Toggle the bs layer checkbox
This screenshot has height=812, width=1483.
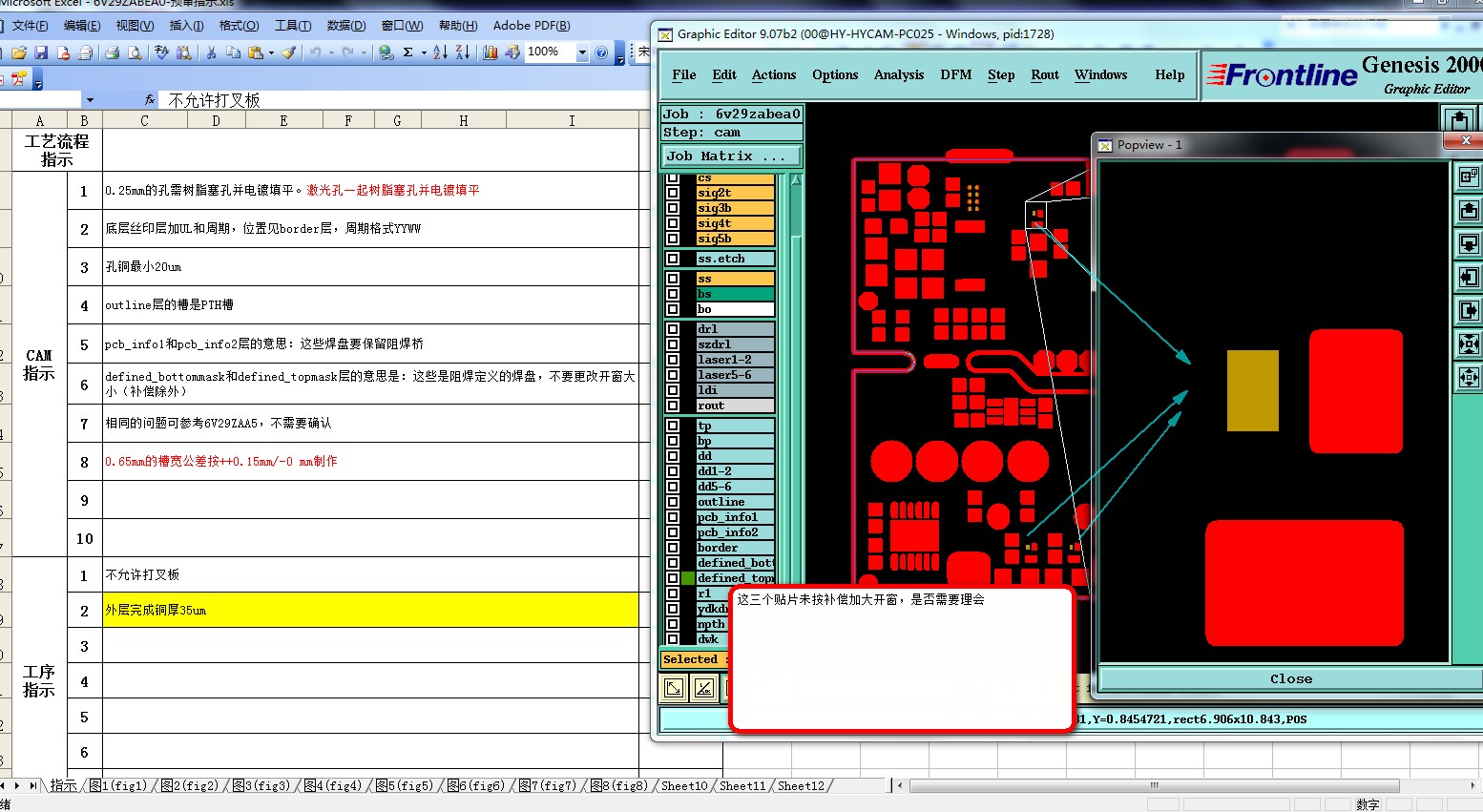point(673,294)
